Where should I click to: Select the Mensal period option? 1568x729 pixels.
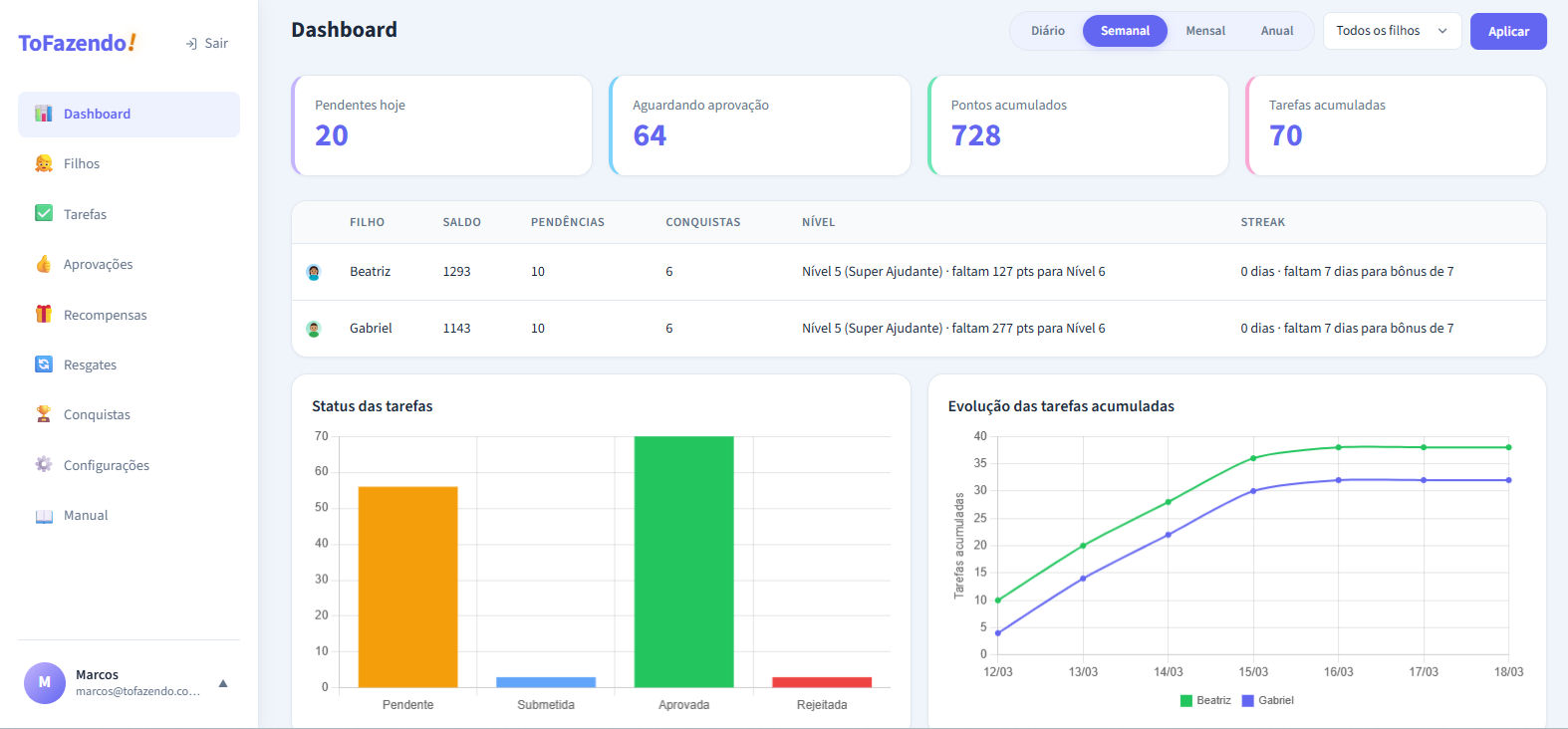1204,31
